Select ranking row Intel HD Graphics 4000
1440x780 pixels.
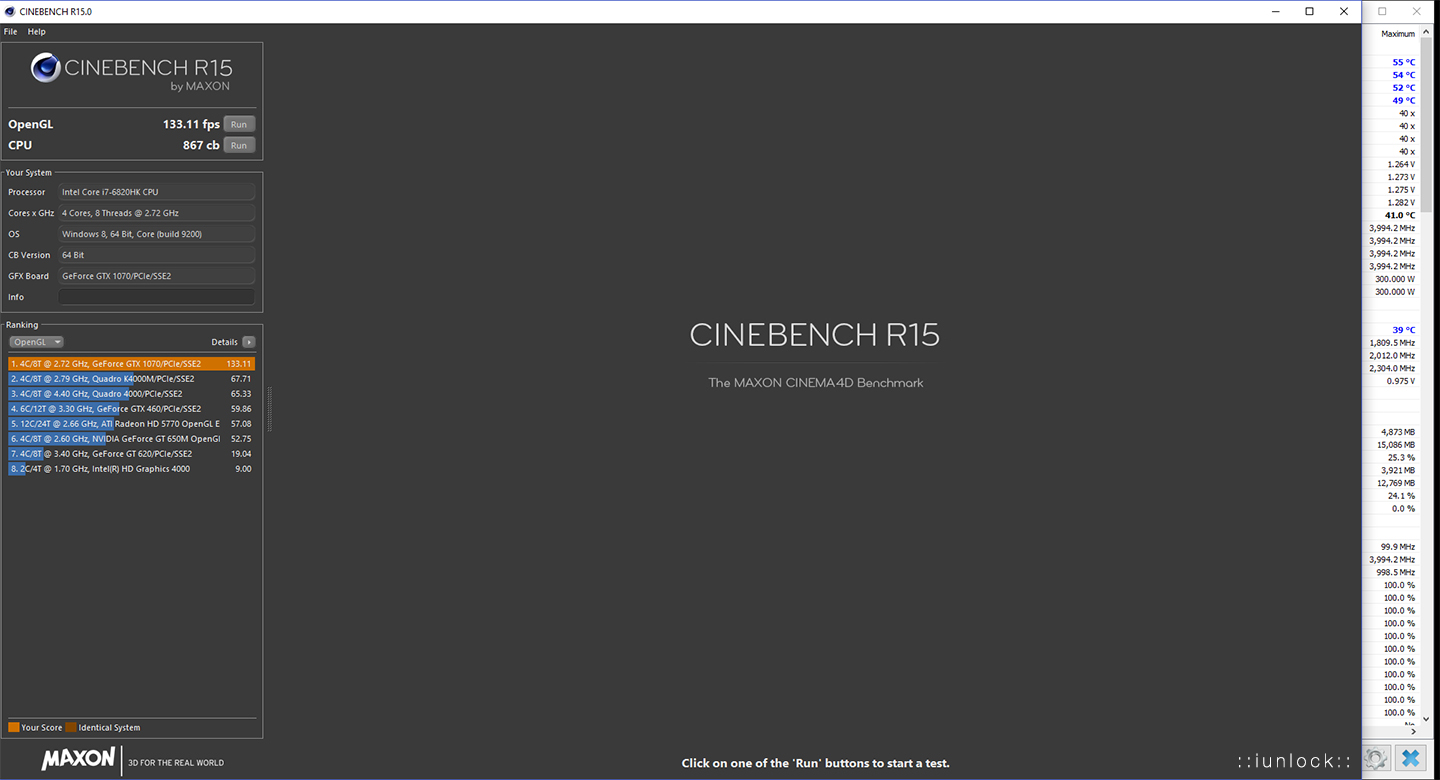tap(131, 469)
